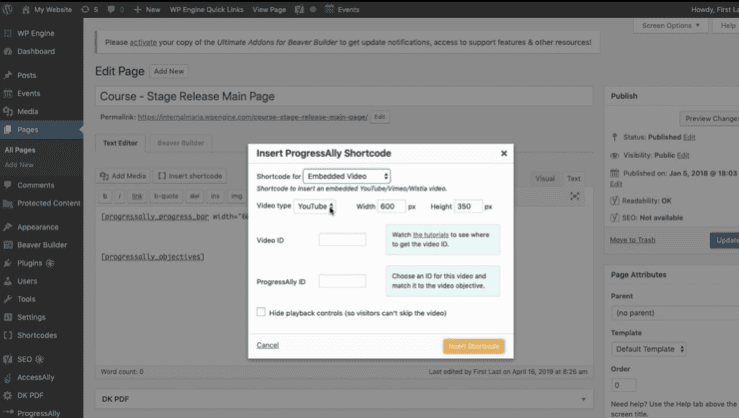Click View Page in admin bar

(x=269, y=9)
